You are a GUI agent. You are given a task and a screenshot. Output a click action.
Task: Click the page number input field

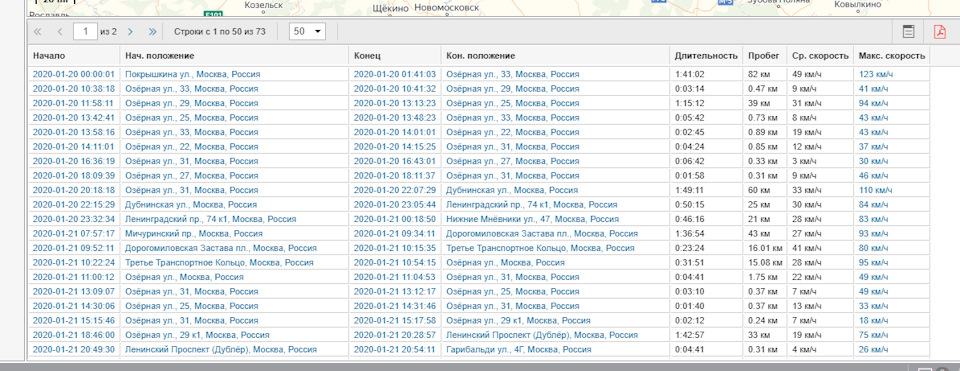[85, 31]
